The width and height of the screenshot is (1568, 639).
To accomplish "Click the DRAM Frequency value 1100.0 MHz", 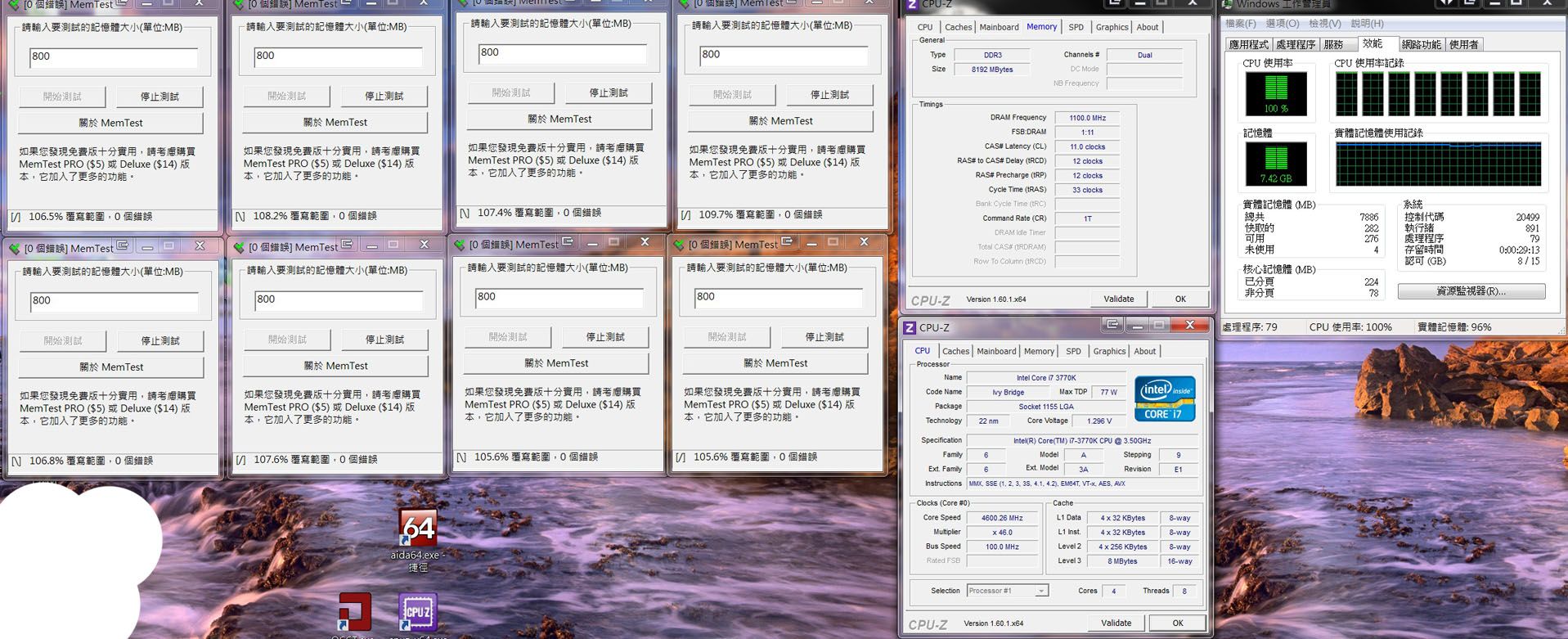I will point(1087,118).
